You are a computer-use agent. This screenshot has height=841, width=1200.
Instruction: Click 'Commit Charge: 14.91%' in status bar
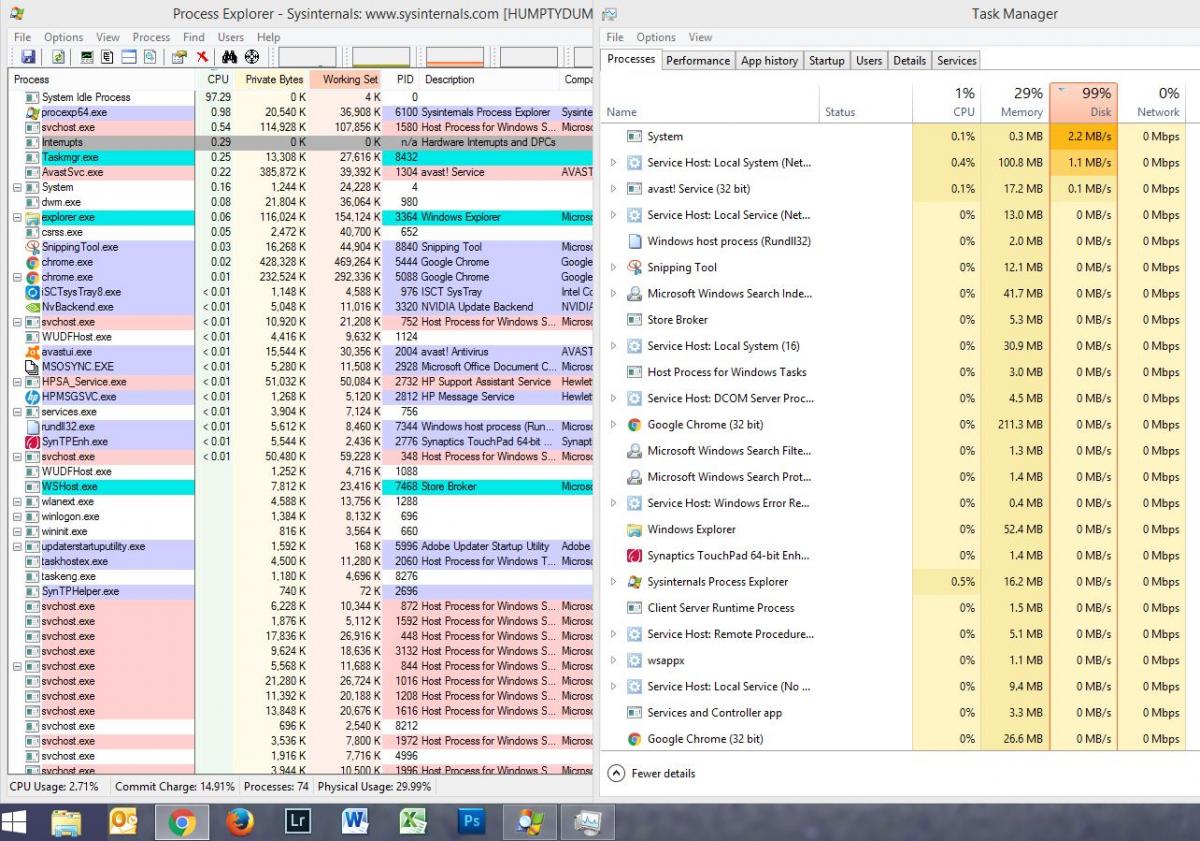click(175, 787)
